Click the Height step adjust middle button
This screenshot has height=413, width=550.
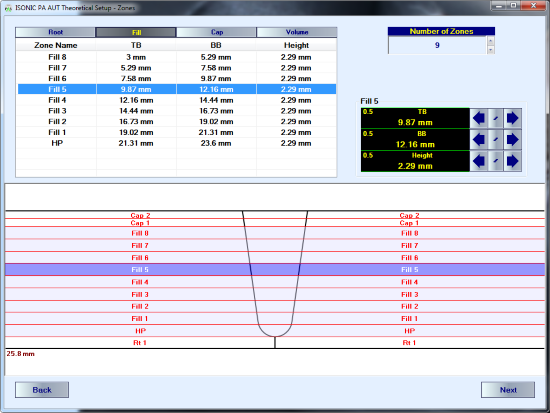pos(496,161)
